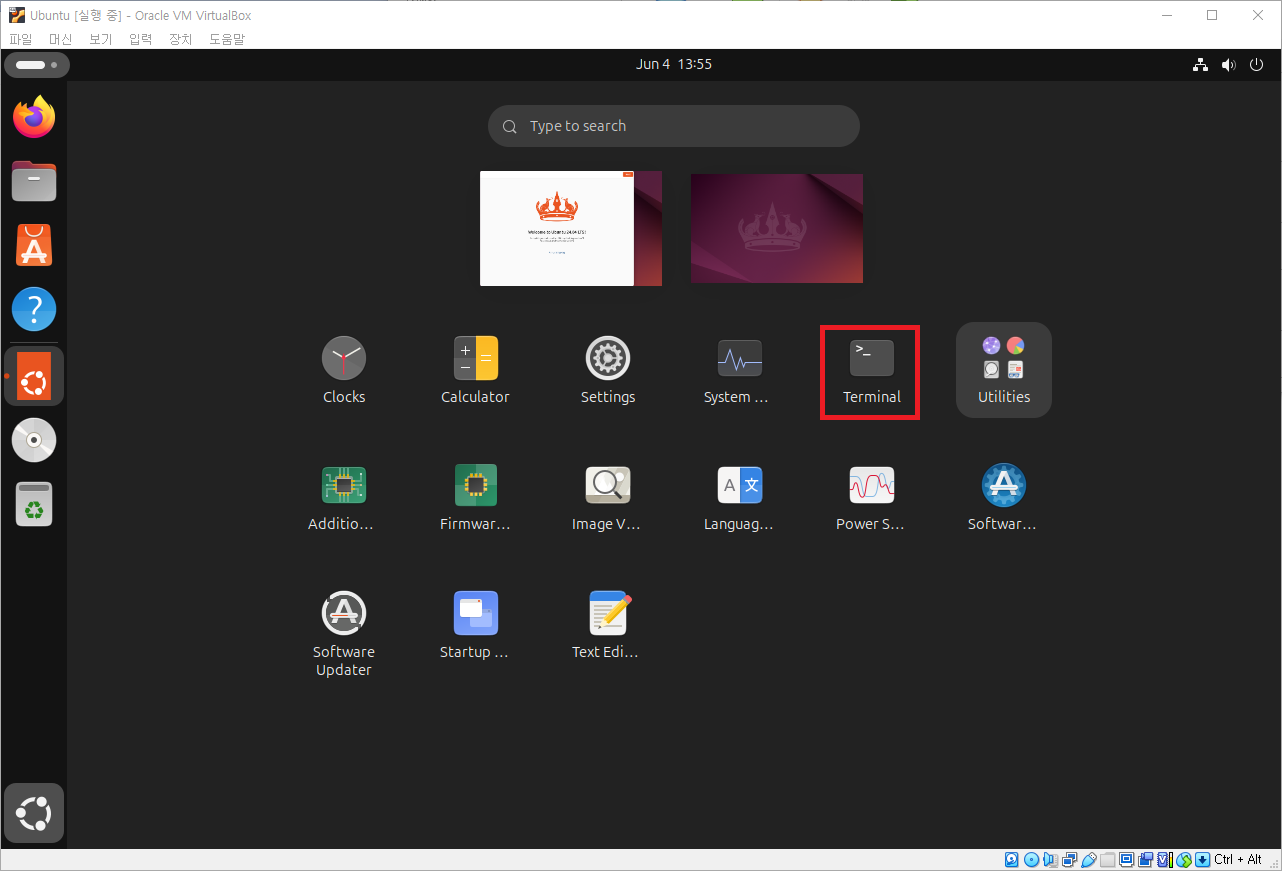
Task: Click the Activities workspace pill
Action: [x=36, y=64]
